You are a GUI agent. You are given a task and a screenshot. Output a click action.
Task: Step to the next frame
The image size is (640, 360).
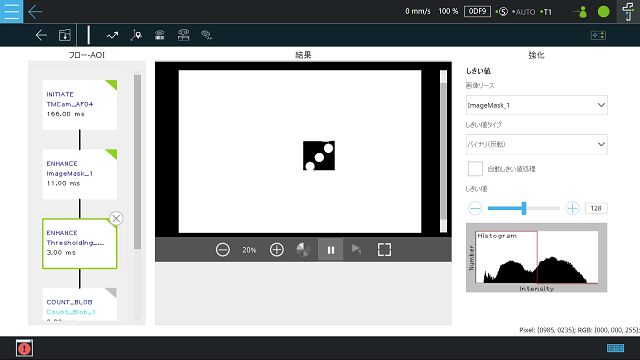(356, 249)
